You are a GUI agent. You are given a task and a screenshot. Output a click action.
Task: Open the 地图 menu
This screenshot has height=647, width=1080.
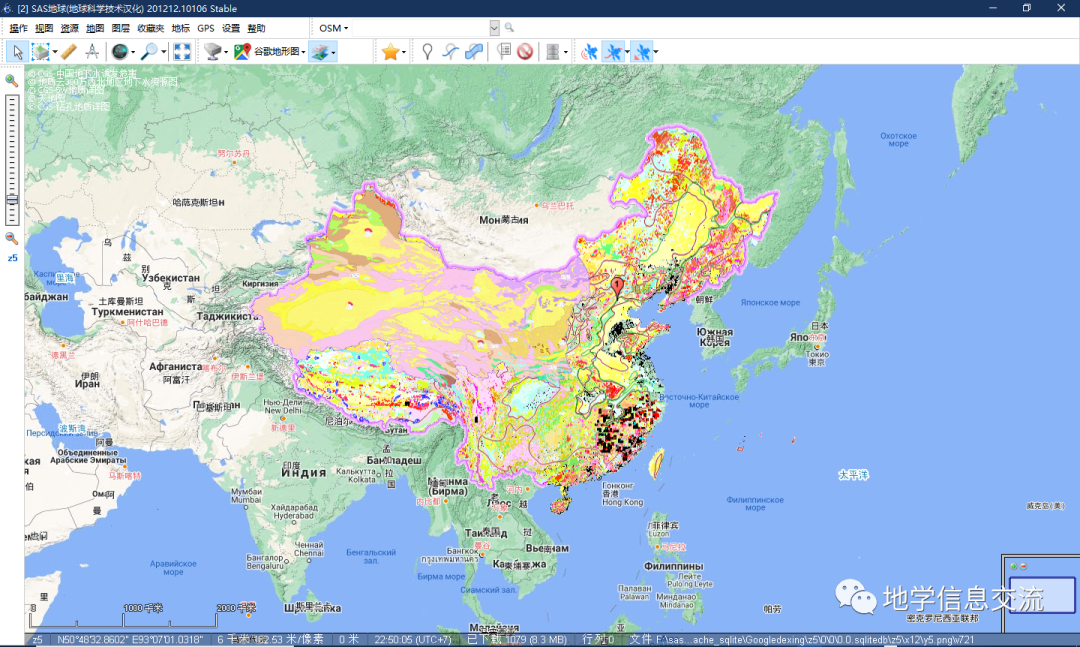click(x=95, y=28)
